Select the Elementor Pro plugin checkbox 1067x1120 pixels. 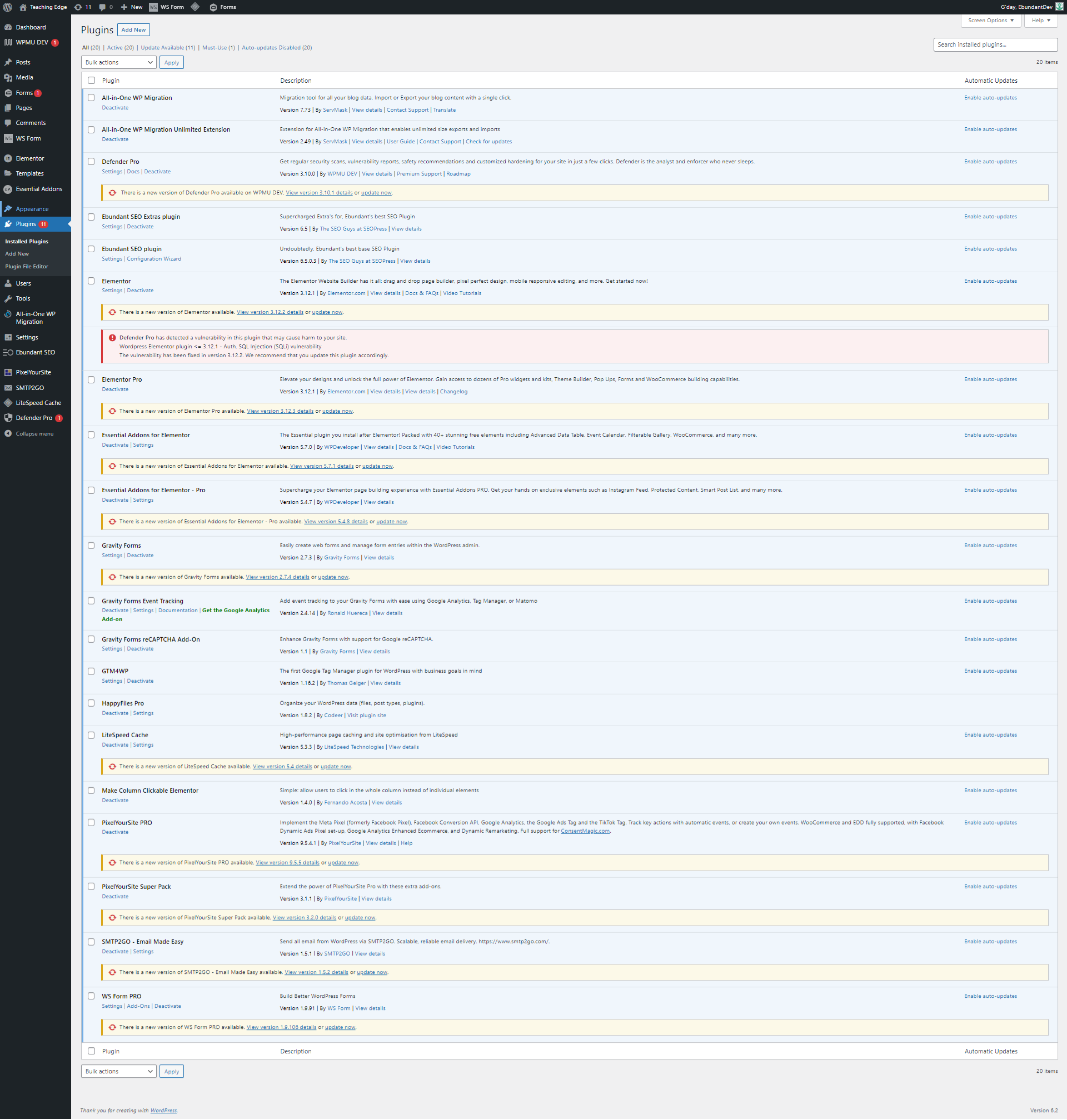(x=91, y=379)
